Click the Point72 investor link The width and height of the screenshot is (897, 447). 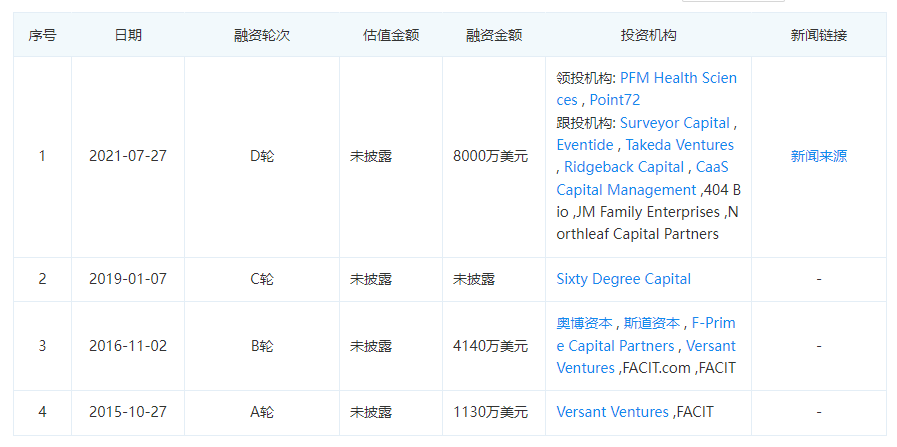click(x=615, y=100)
